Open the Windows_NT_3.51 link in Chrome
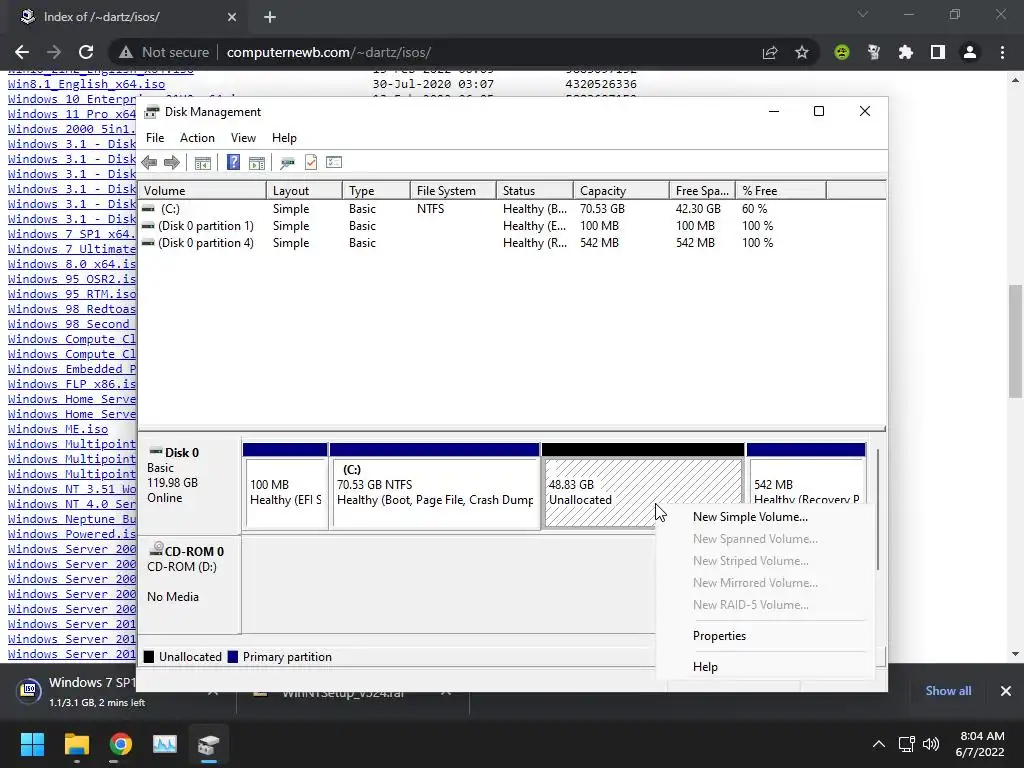This screenshot has height=768, width=1024. 72,489
